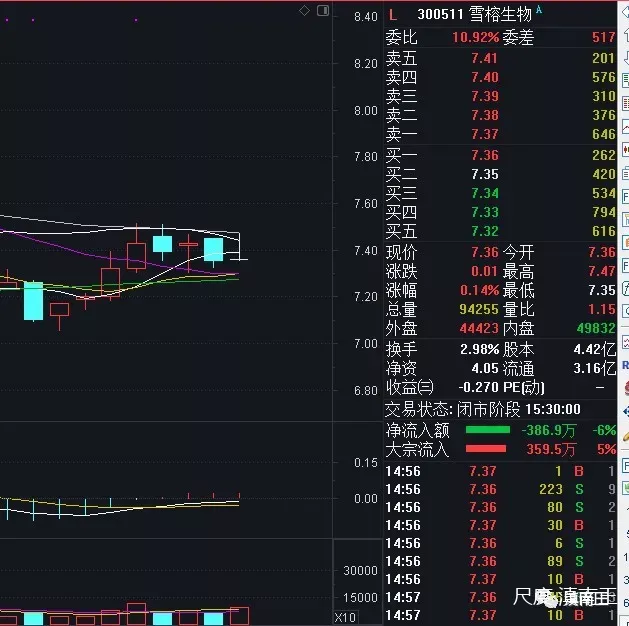Select the 14:56 trade with volume 80
Viewport: 629px width, 626px height.
pyautogui.click(x=500, y=508)
